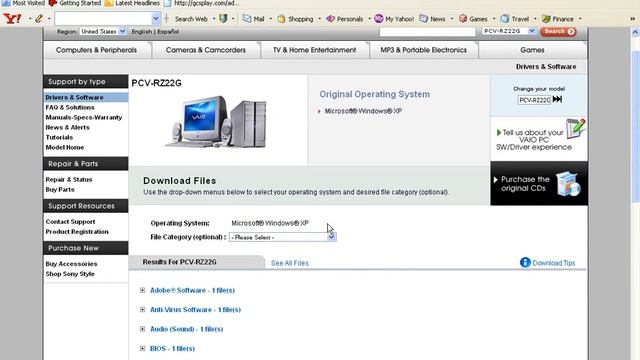This screenshot has width=640, height=360.
Task: Open Tutorials sidebar link
Action: (59, 138)
